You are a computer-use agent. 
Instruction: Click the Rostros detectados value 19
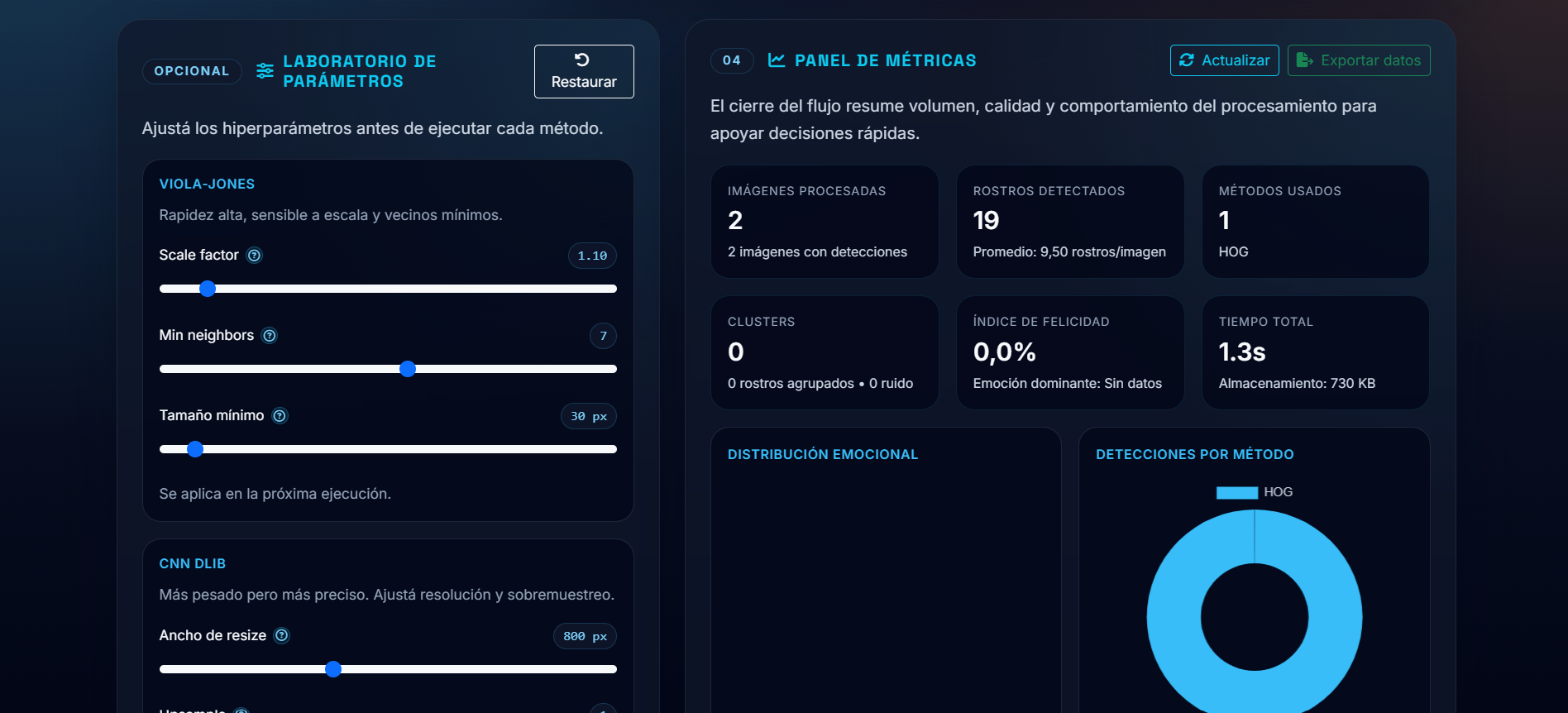coord(986,221)
